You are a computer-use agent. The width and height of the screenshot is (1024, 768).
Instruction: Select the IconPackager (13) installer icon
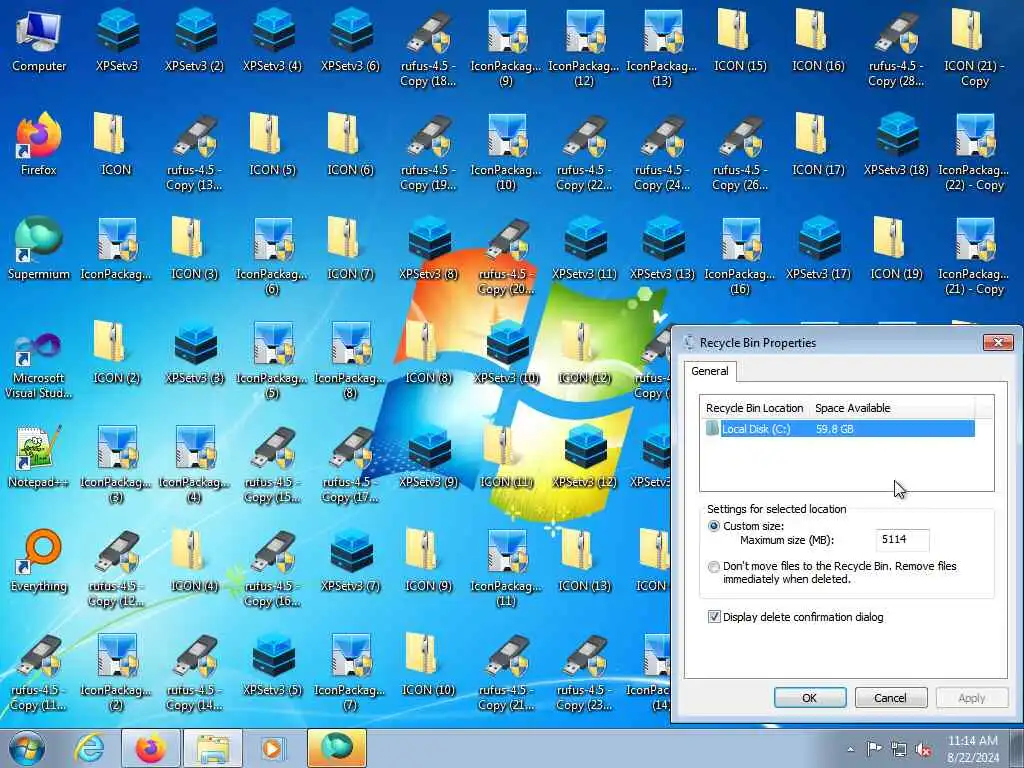point(662,48)
